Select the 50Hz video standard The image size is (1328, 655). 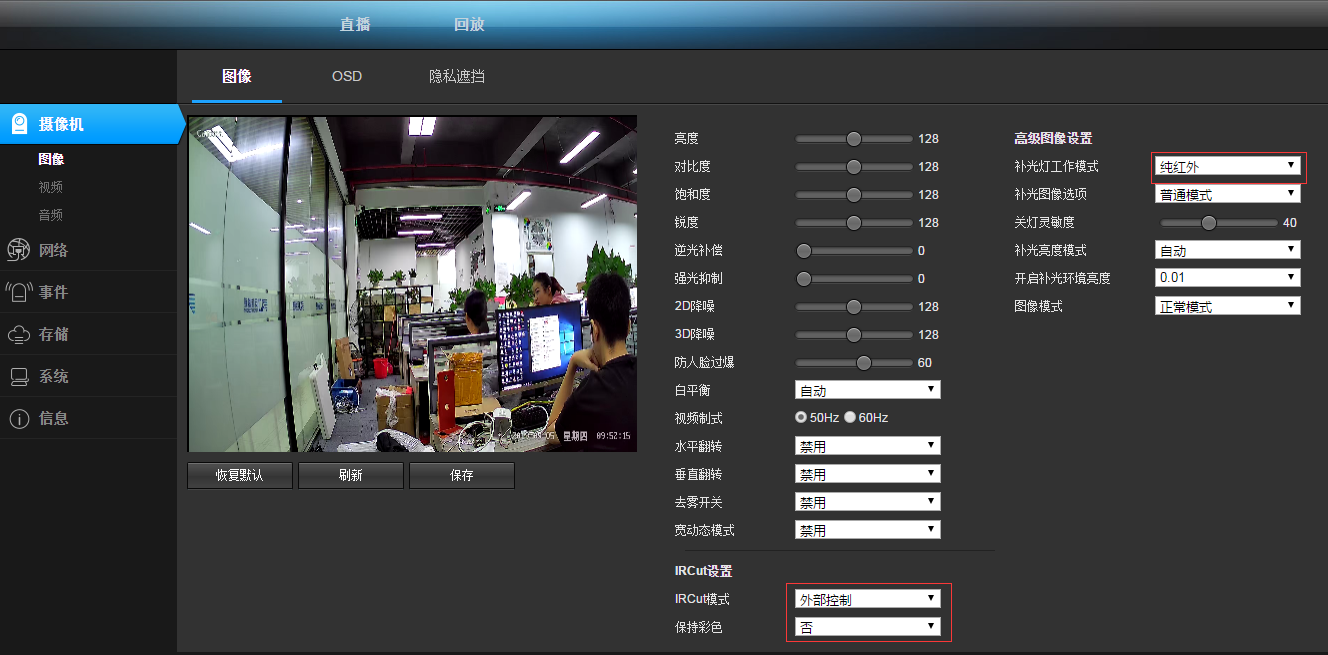click(x=801, y=417)
